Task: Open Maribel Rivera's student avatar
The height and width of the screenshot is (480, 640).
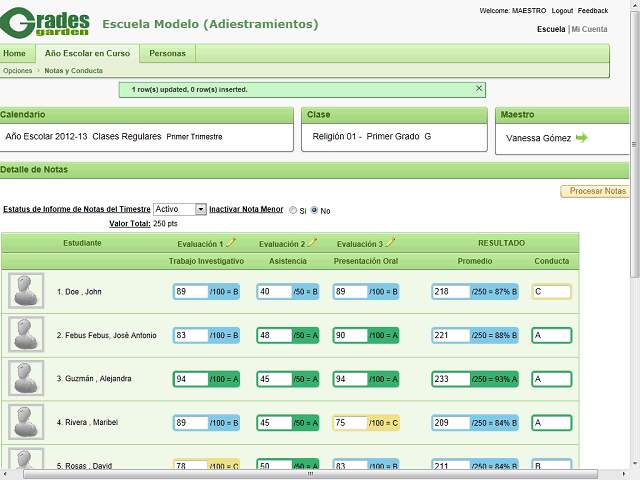Action: tap(26, 422)
